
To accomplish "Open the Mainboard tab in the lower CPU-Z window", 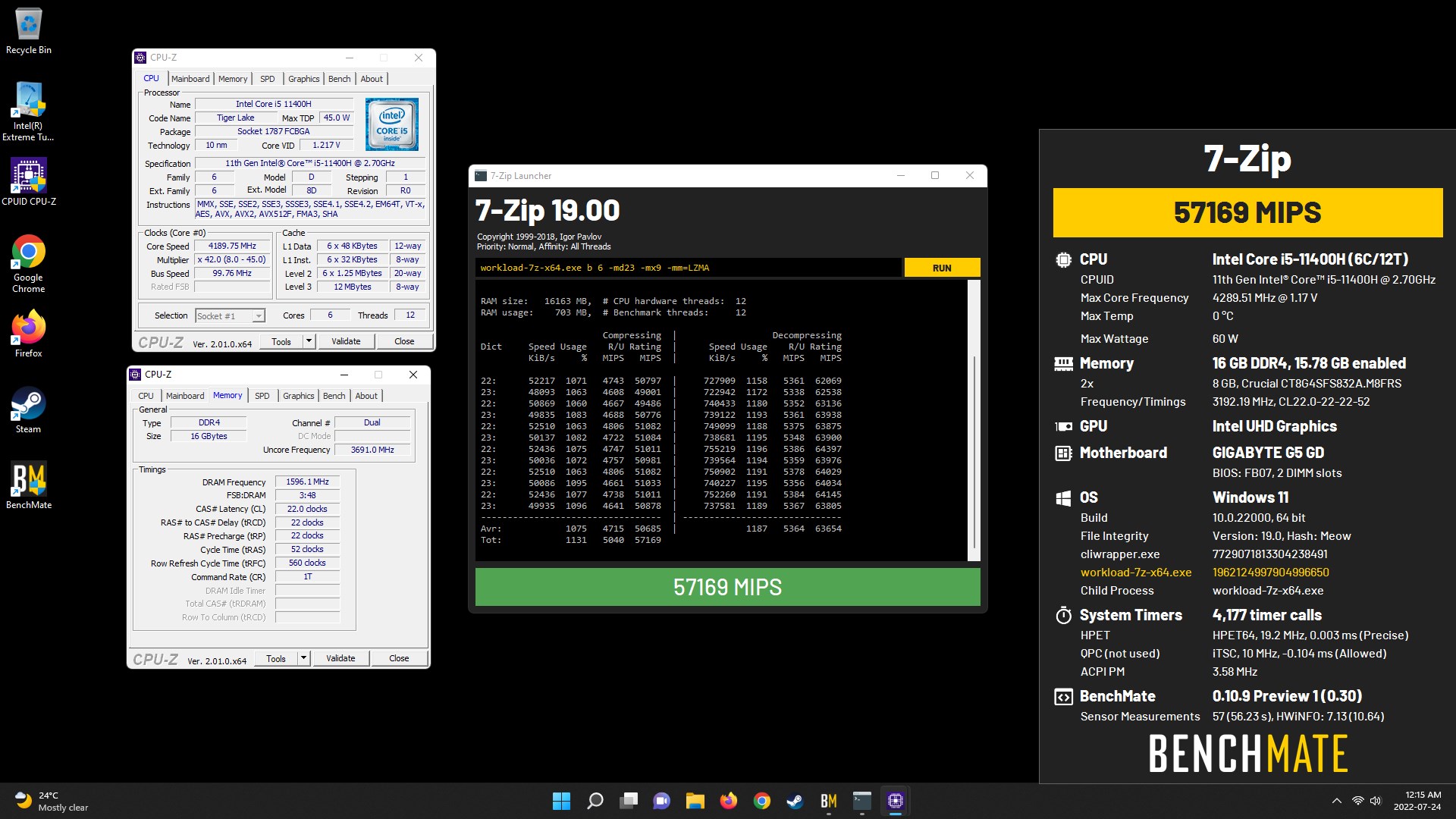I will (185, 396).
